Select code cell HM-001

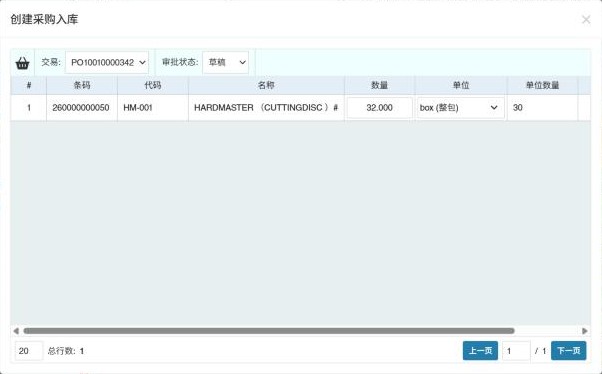(153, 108)
